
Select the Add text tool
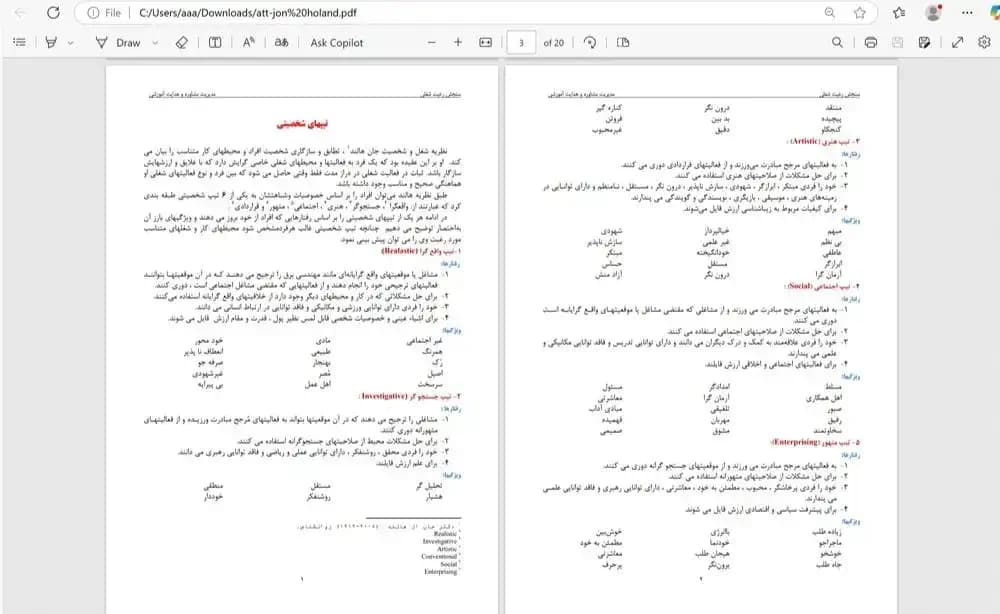215,43
